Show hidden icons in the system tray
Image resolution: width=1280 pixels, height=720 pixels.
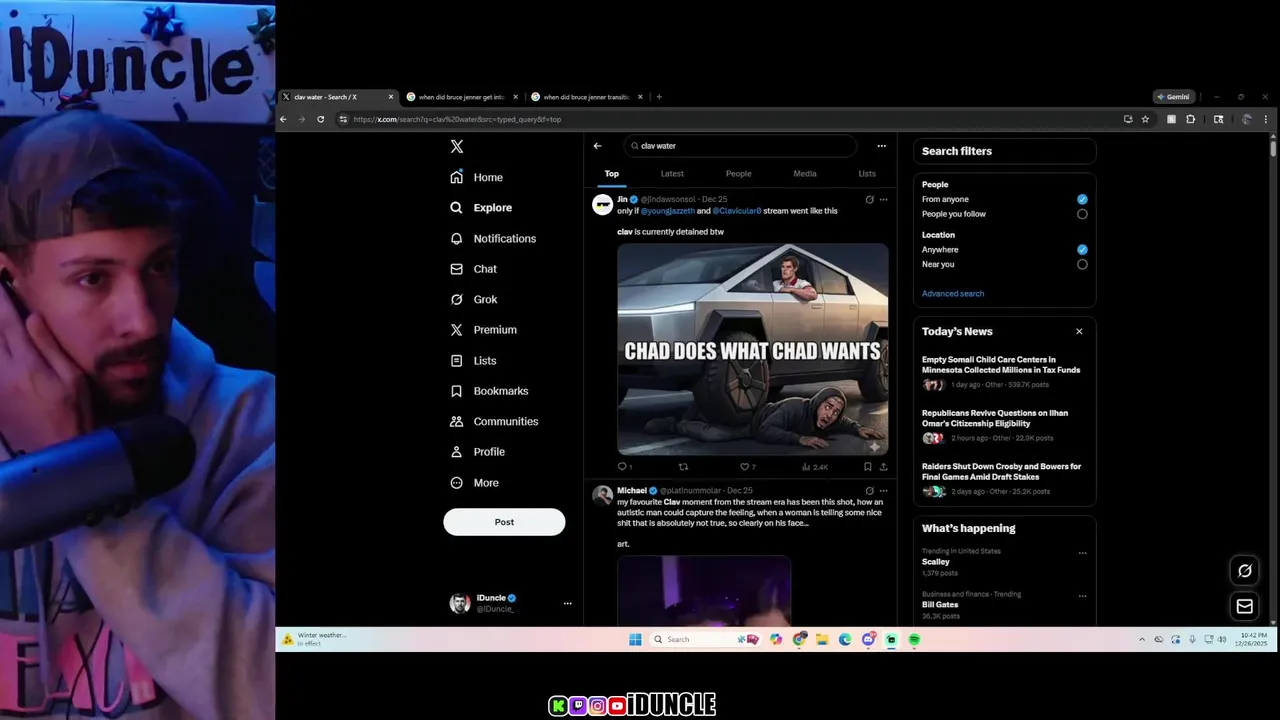(x=1141, y=639)
